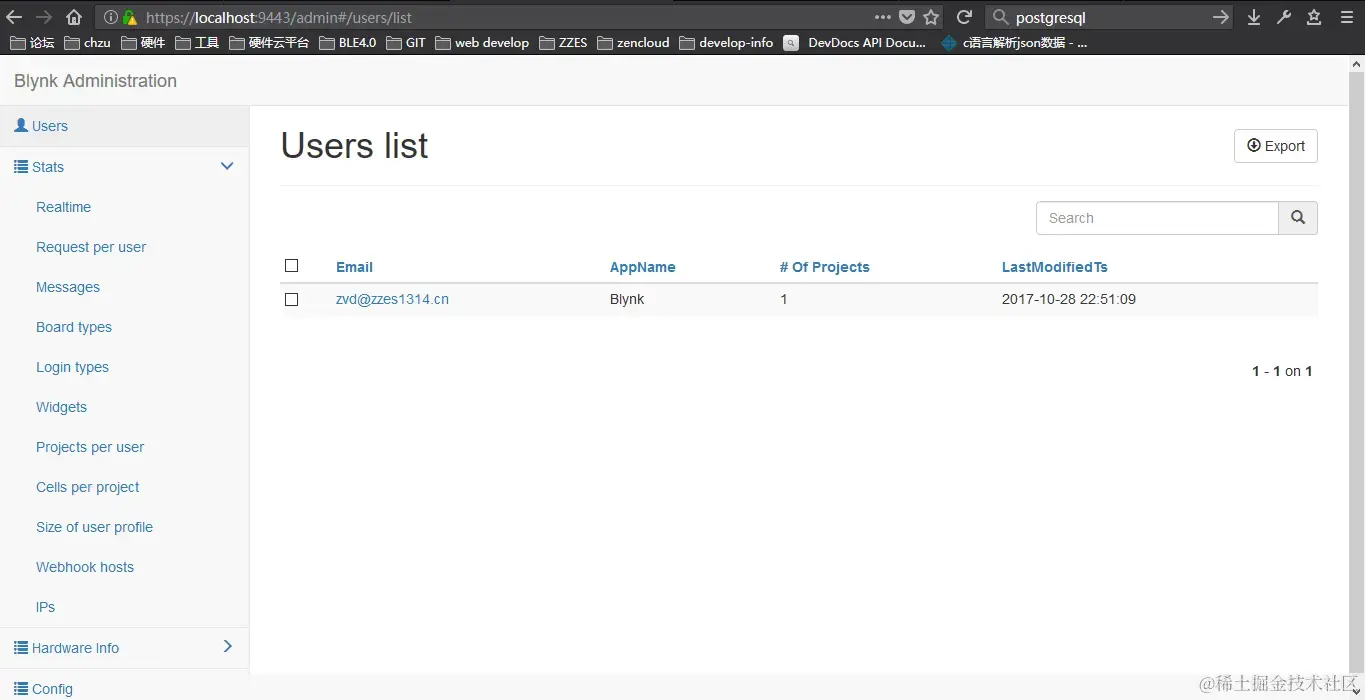Open the GIT bookmarks folder
This screenshot has width=1365, height=700.
pyautogui.click(x=406, y=43)
